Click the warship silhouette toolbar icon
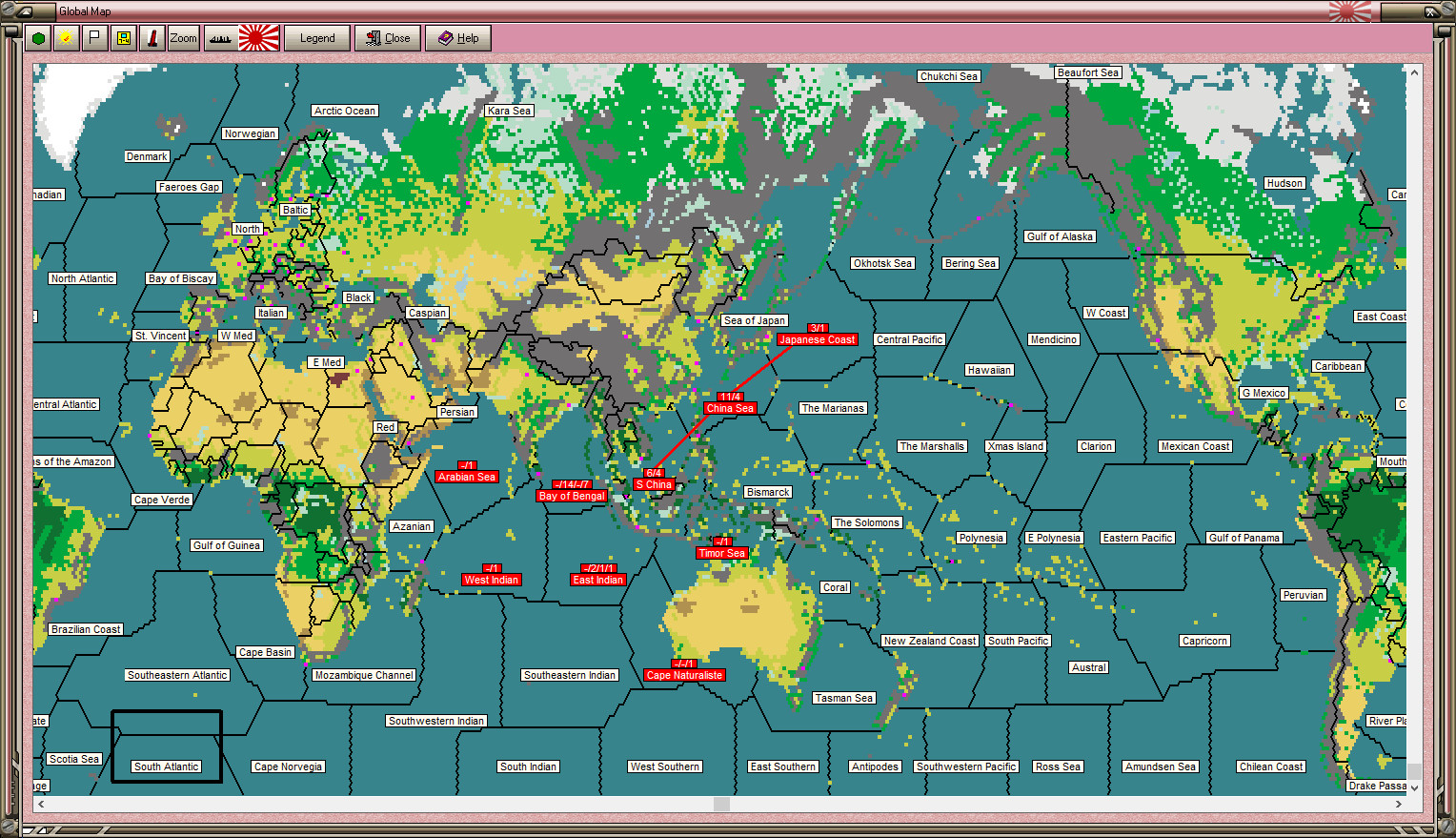The width and height of the screenshot is (1456, 838). click(x=220, y=38)
